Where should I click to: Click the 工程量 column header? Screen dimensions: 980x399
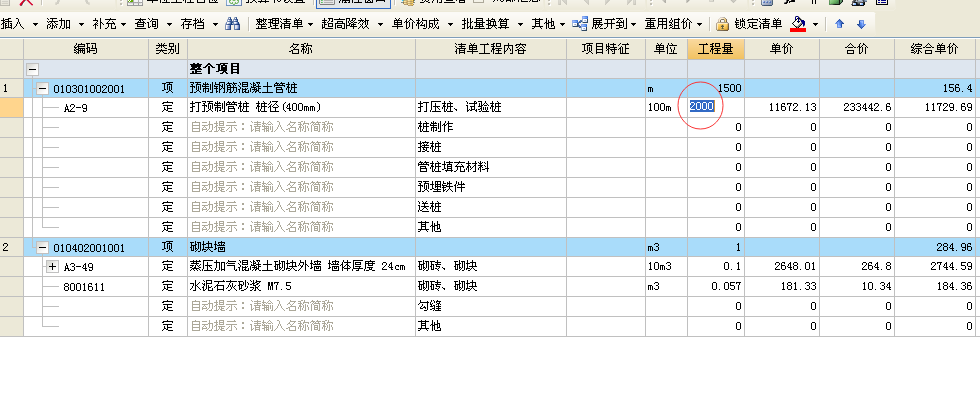point(716,49)
